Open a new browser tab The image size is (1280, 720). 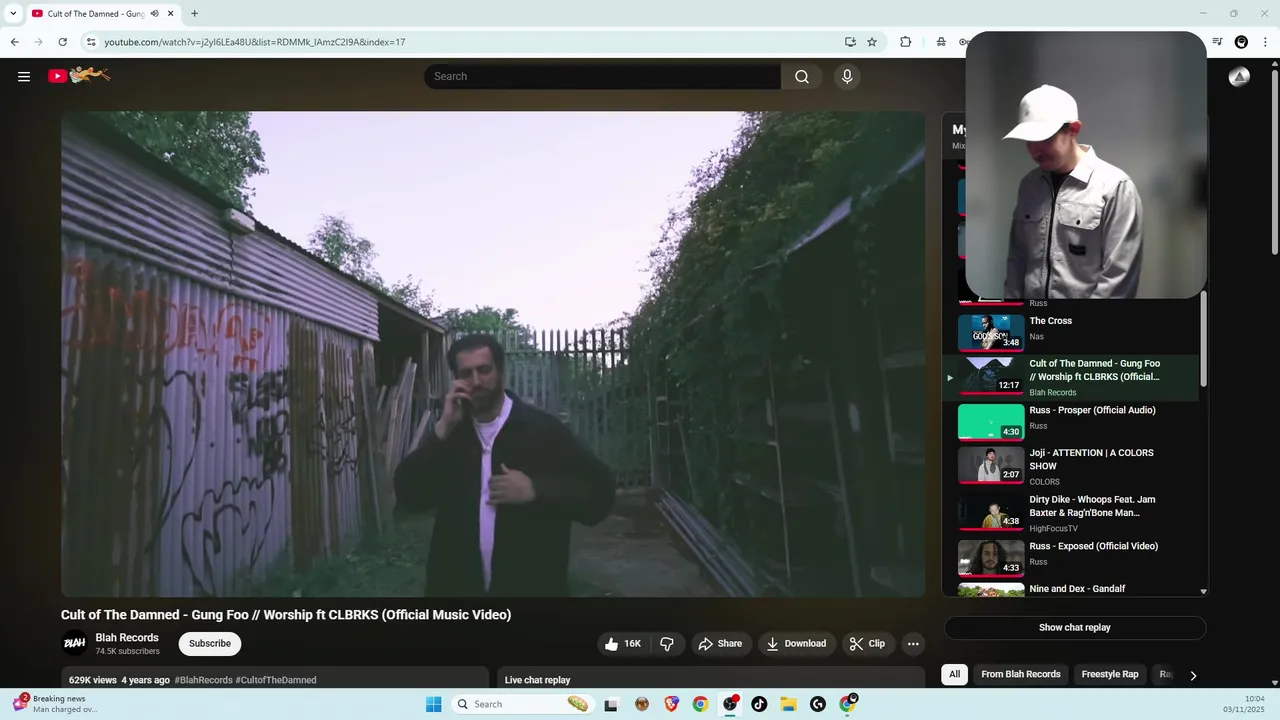tap(194, 14)
